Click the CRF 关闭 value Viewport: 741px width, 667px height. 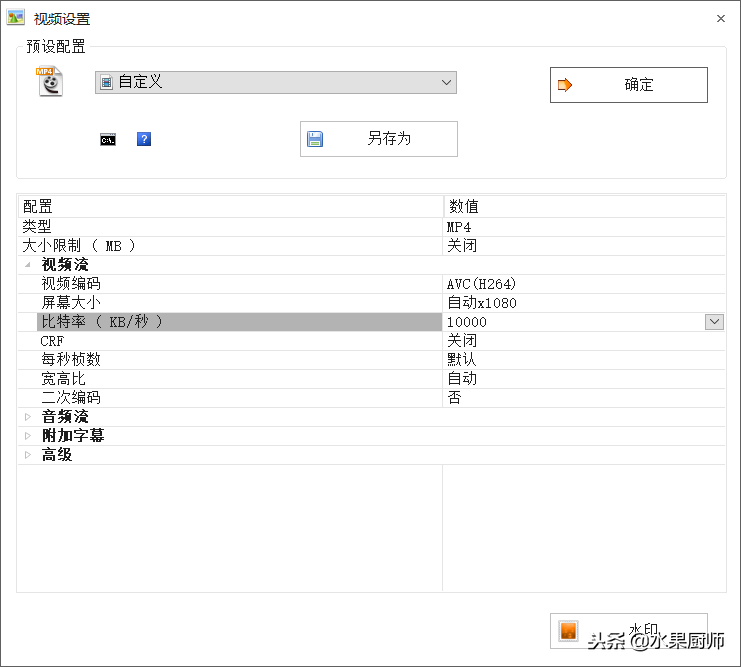[462, 340]
